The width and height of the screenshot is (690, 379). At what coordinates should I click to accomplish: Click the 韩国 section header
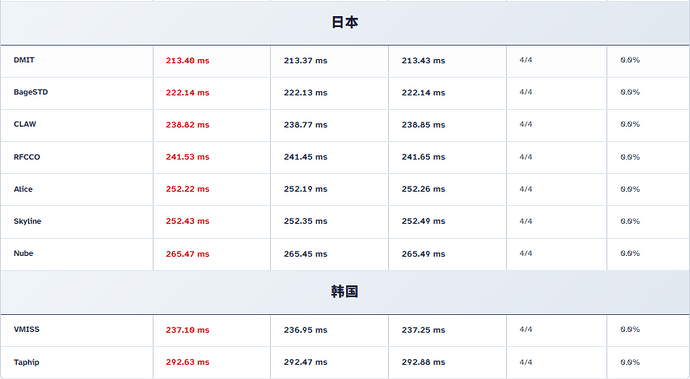[x=345, y=291]
